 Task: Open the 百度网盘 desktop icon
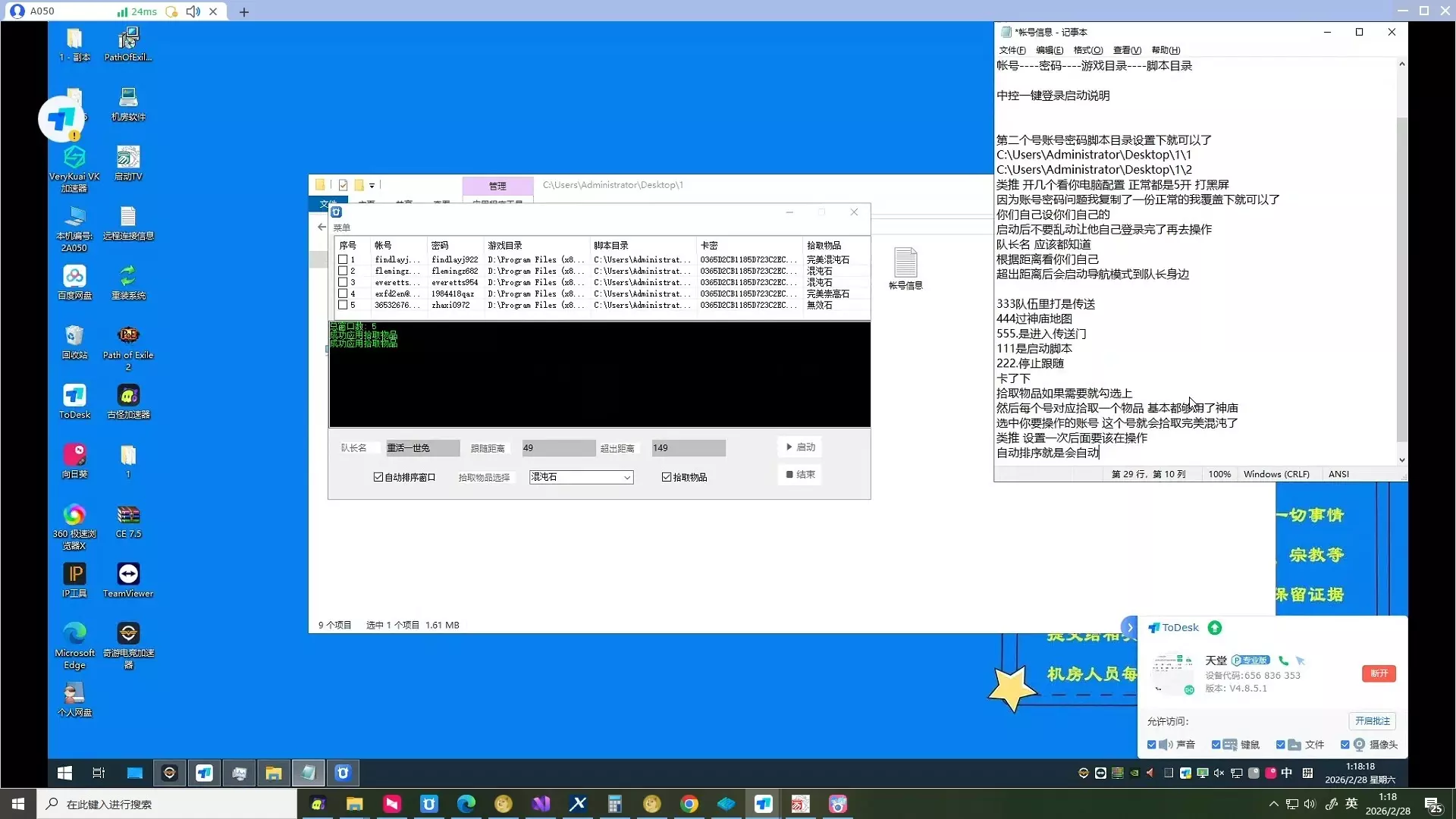(x=74, y=277)
